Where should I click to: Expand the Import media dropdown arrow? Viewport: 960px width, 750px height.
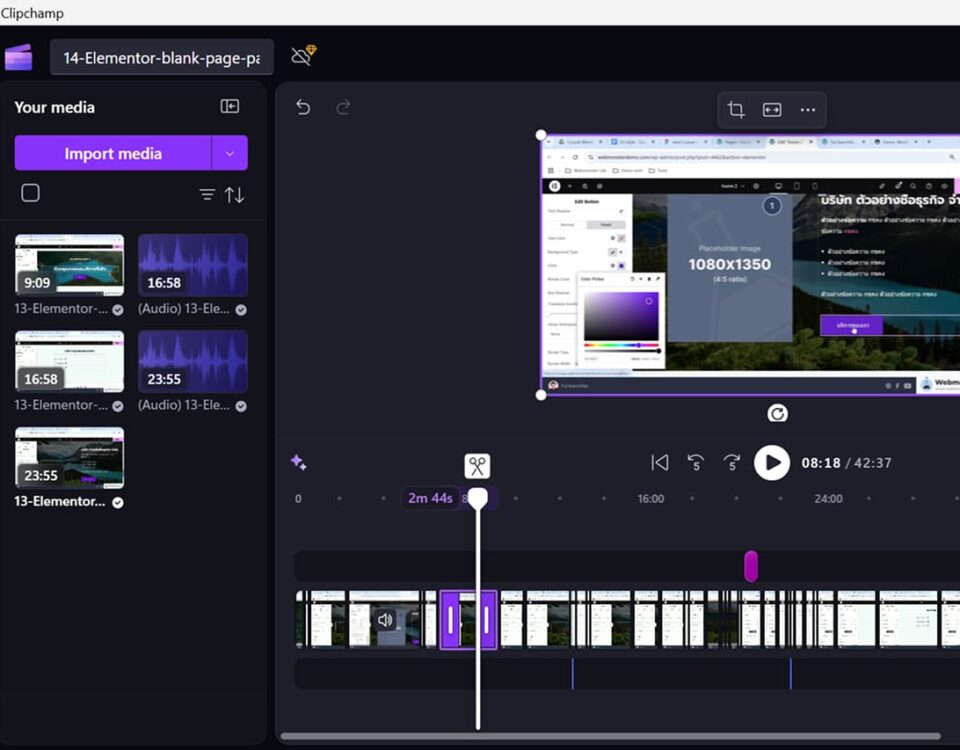(x=230, y=153)
